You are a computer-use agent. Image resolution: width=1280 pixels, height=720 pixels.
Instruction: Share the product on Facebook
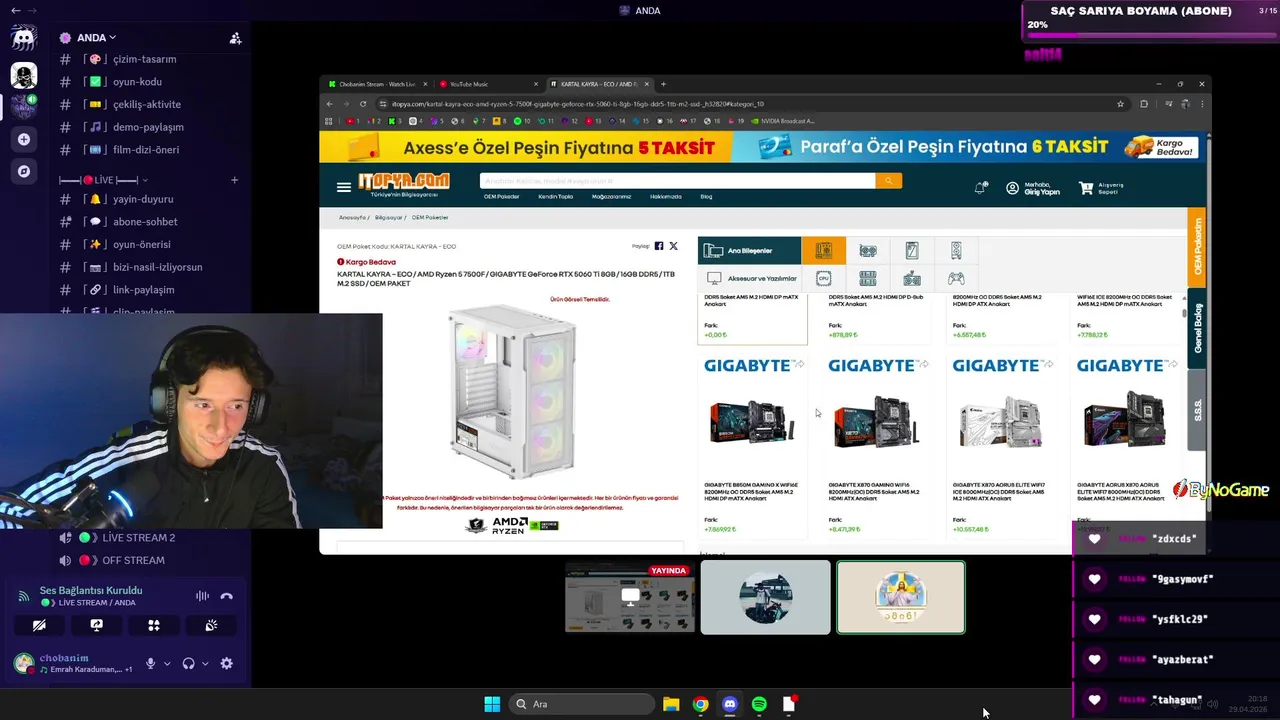click(x=658, y=246)
